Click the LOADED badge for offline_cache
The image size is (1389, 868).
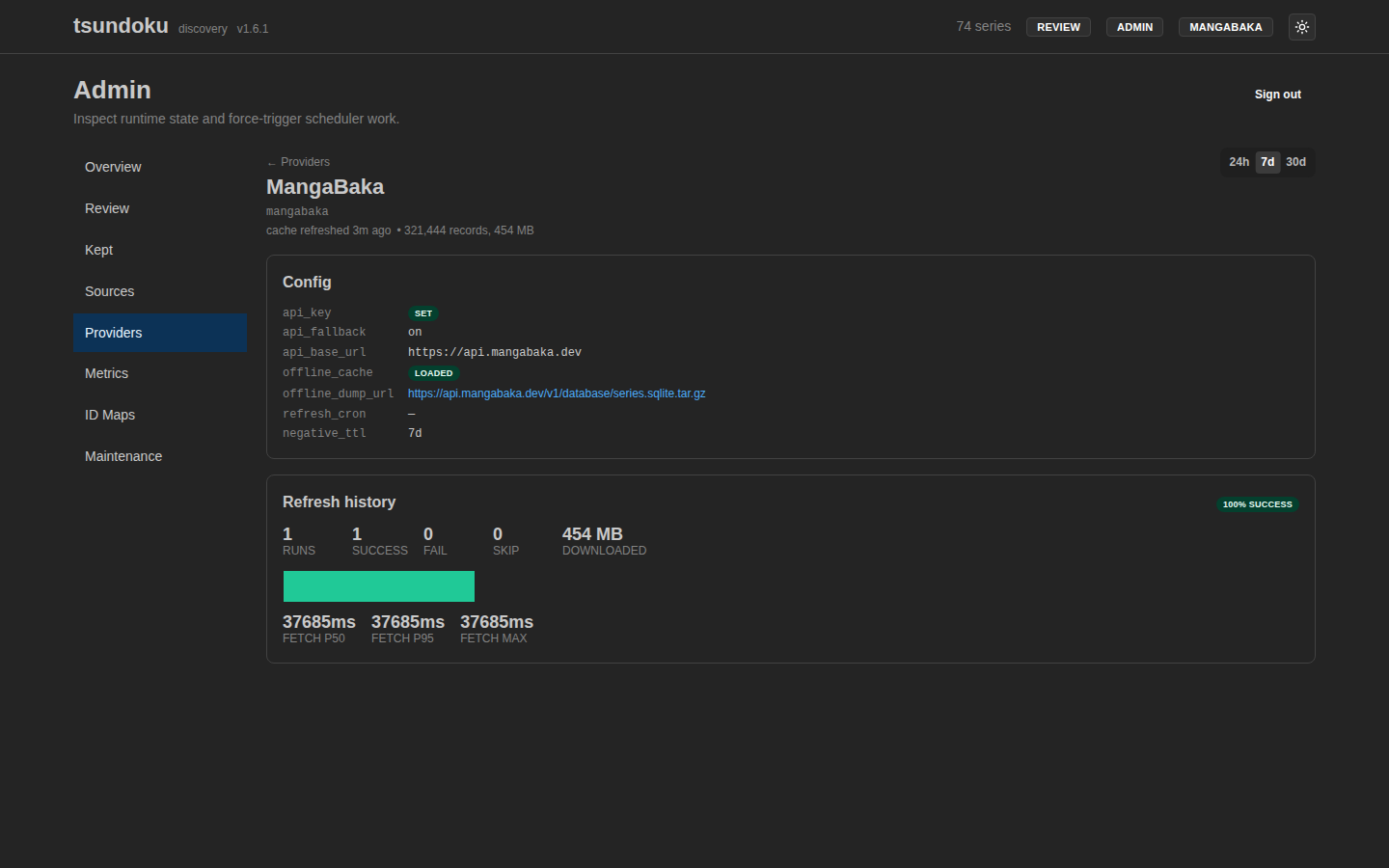pyautogui.click(x=433, y=373)
